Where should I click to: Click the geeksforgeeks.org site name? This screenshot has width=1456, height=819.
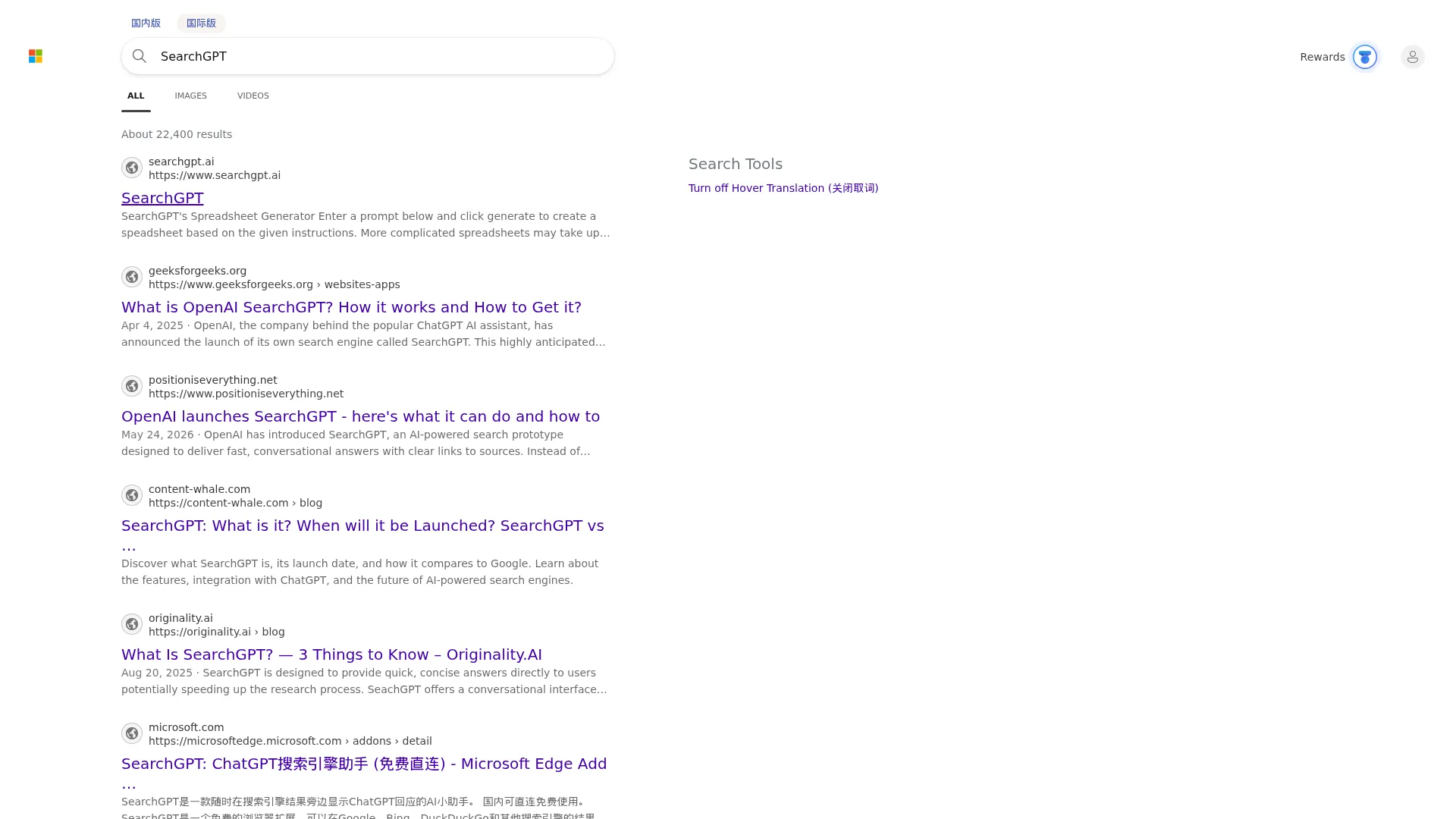coord(197,271)
